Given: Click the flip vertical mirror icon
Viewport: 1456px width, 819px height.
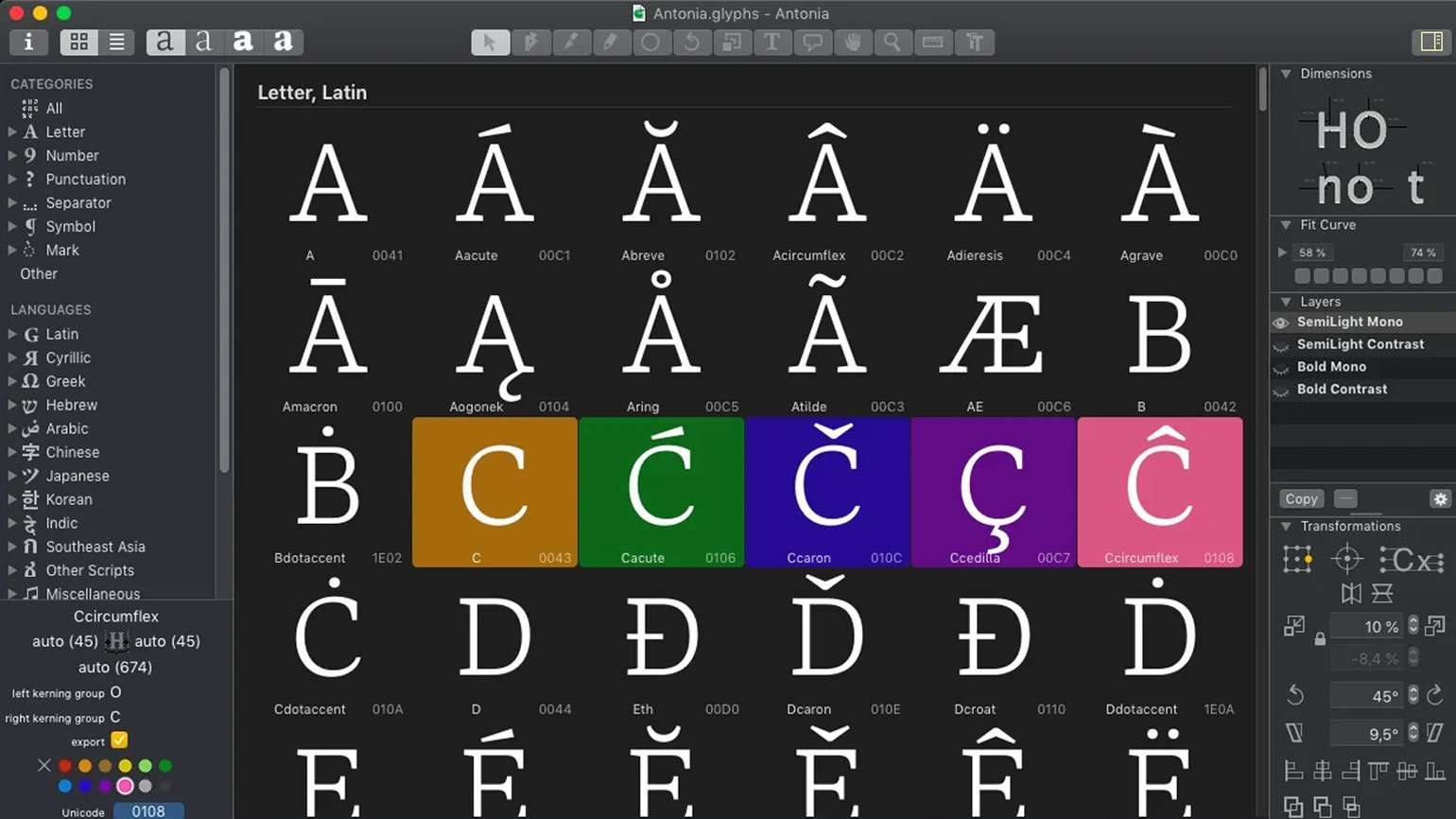Looking at the screenshot, I should [1382, 593].
